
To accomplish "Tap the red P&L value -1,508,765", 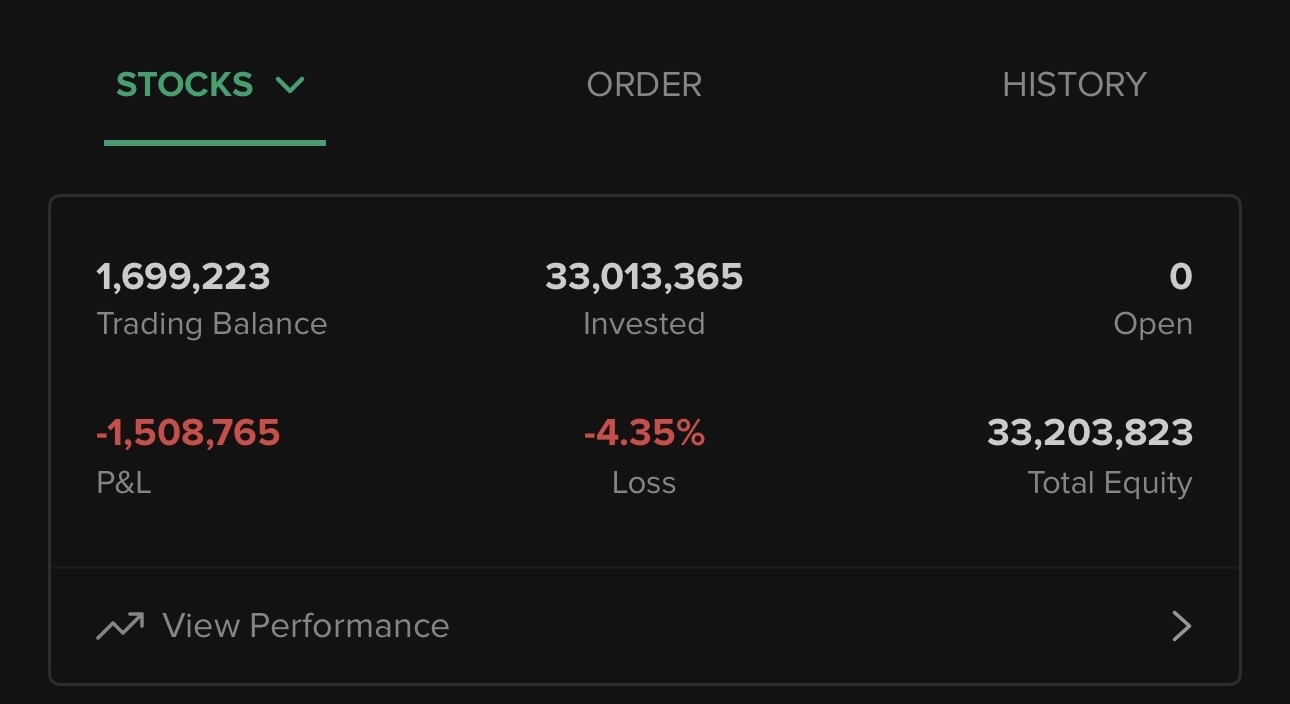I will (188, 433).
